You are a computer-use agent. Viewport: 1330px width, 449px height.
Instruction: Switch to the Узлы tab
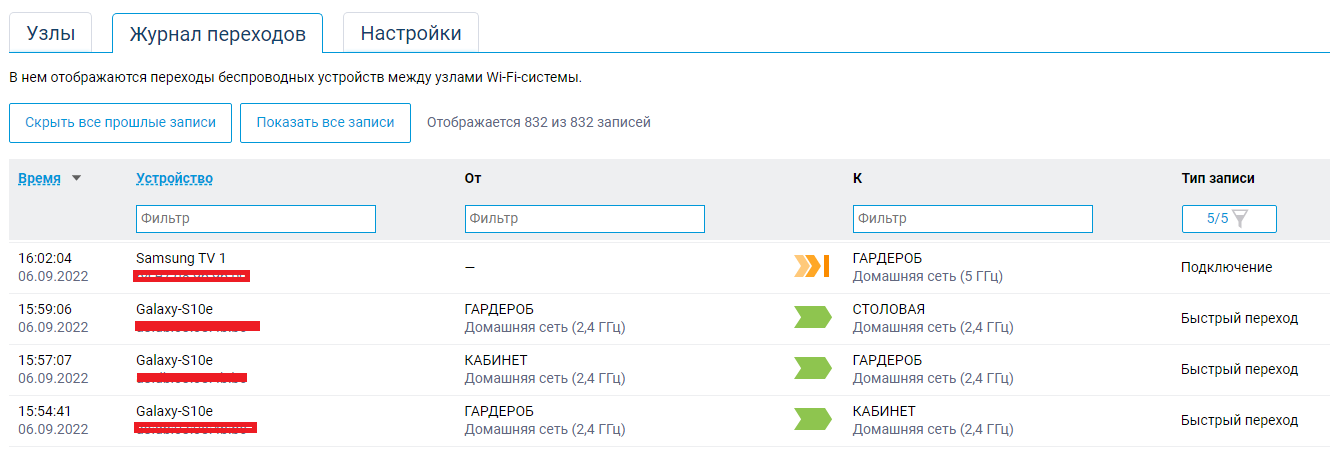tap(50, 33)
